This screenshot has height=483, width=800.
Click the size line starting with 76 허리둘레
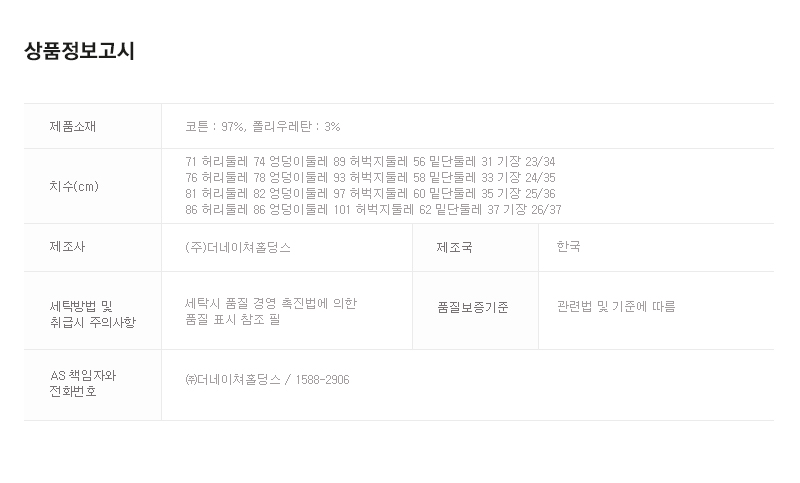click(370, 178)
